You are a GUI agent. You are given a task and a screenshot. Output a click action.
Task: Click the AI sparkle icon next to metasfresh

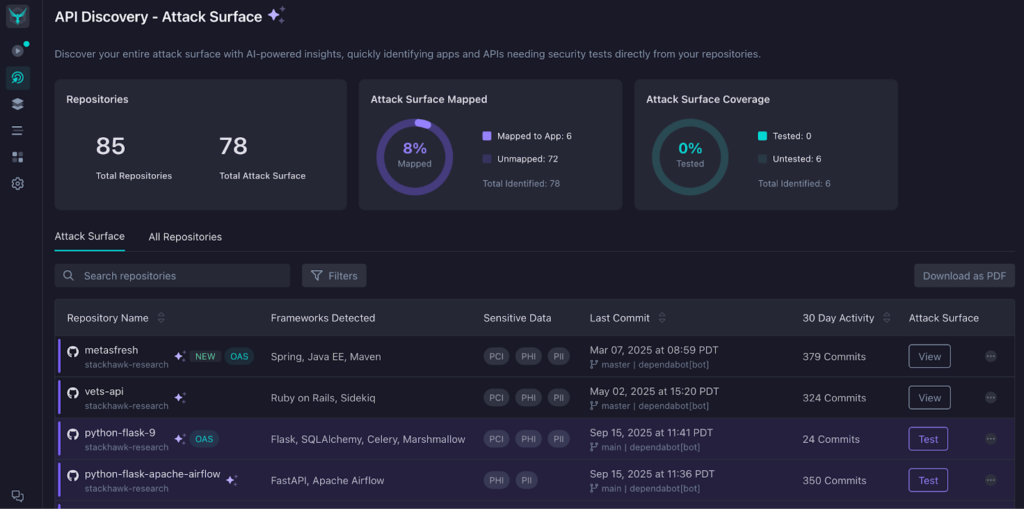pos(180,356)
